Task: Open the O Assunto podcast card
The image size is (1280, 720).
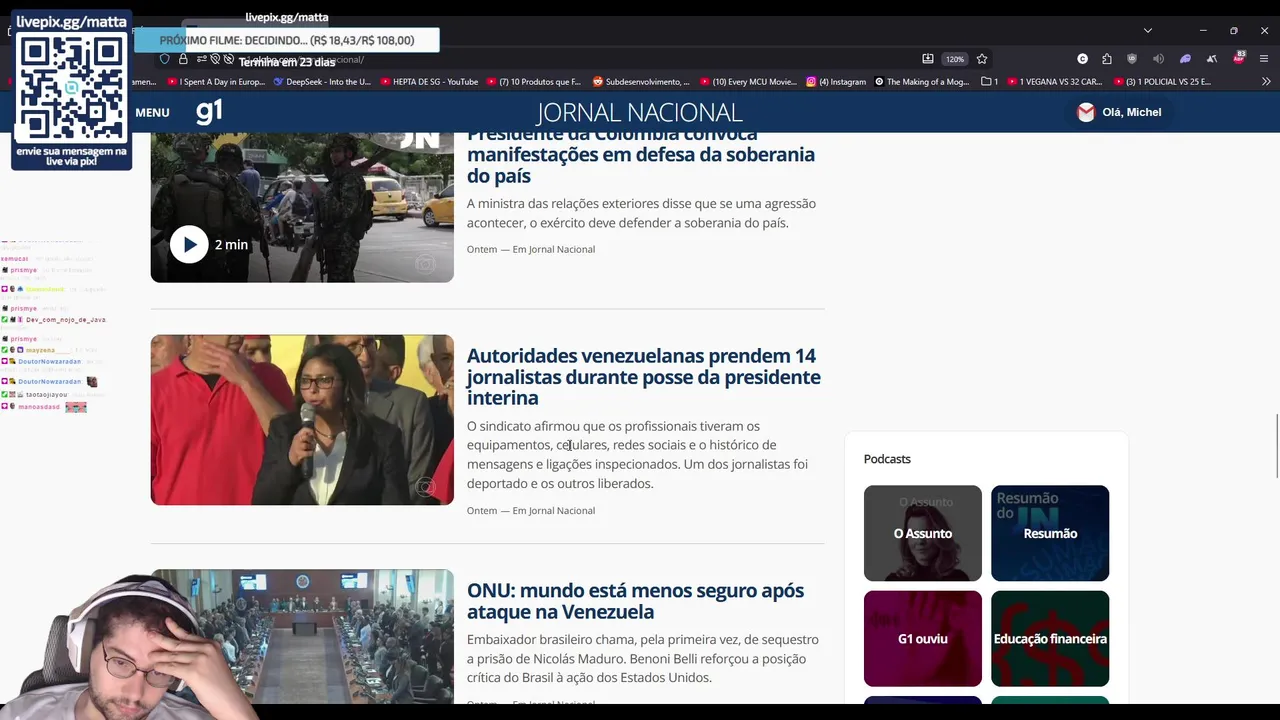Action: 923,533
